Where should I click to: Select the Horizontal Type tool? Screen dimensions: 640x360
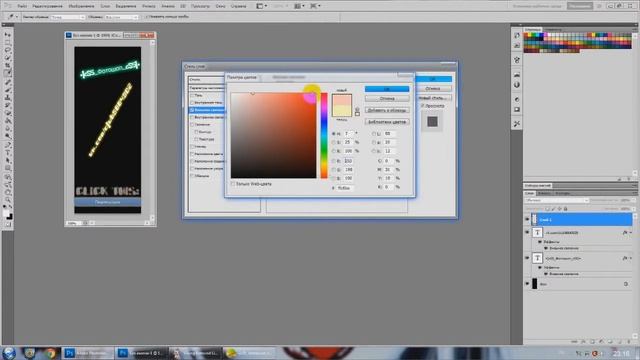point(7,153)
